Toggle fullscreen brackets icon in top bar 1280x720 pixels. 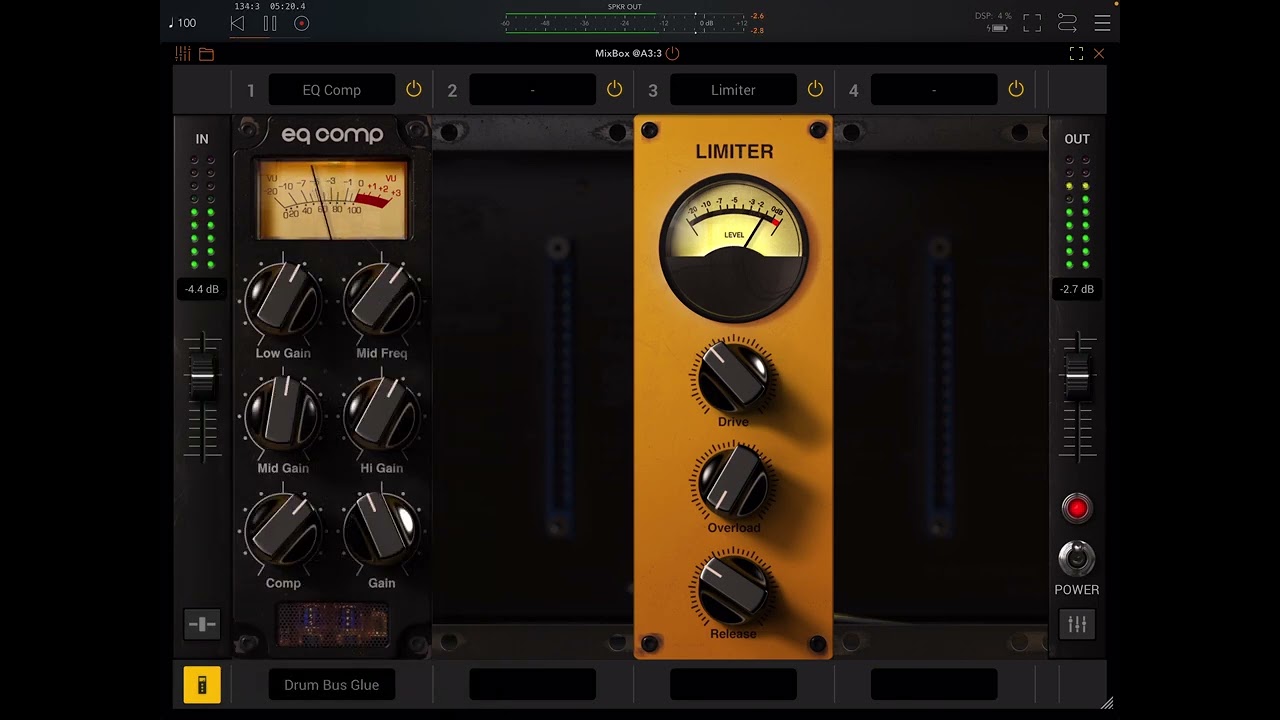pyautogui.click(x=1032, y=23)
